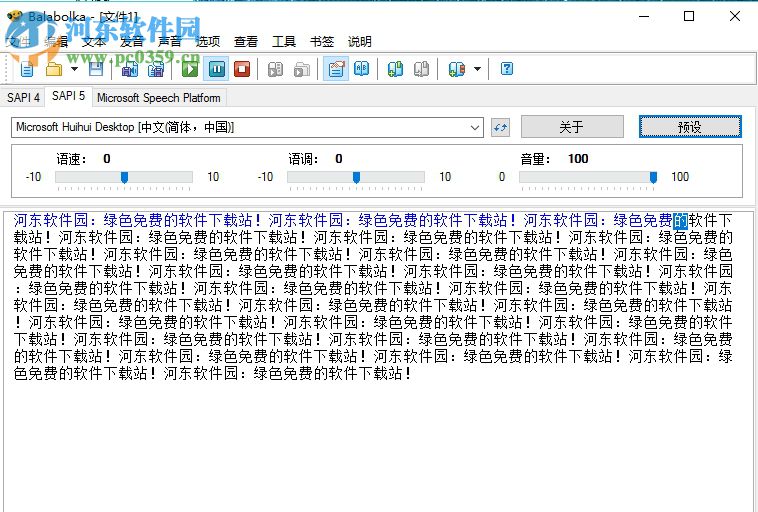Create a new document with toolbar icon

tap(28, 69)
